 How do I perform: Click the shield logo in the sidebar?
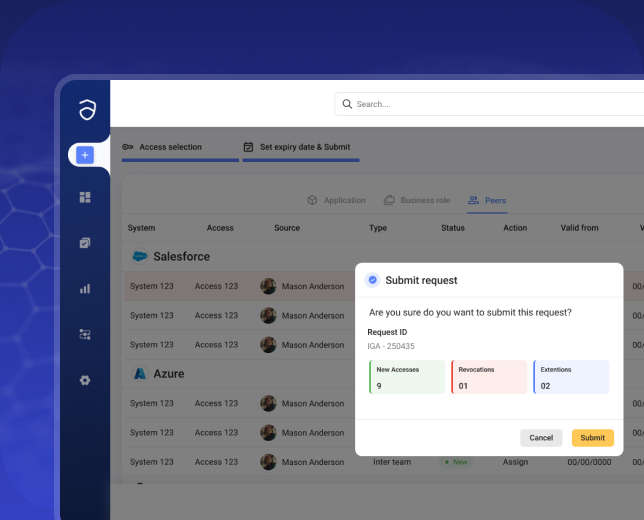tap(86, 110)
